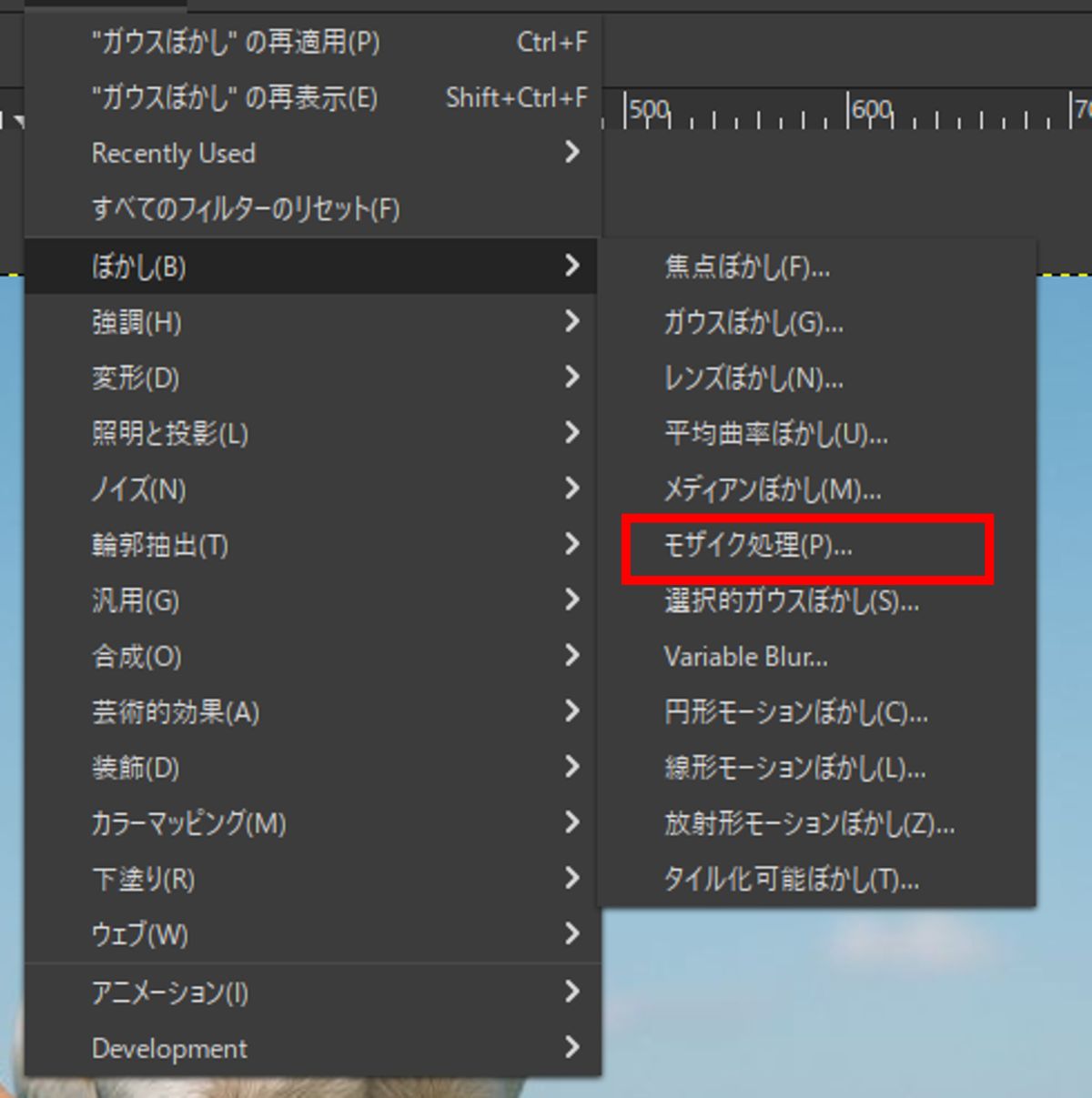The height and width of the screenshot is (1098, 1092).
Task: Select モザイク処理(P) from the blur submenu
Action: (x=757, y=546)
